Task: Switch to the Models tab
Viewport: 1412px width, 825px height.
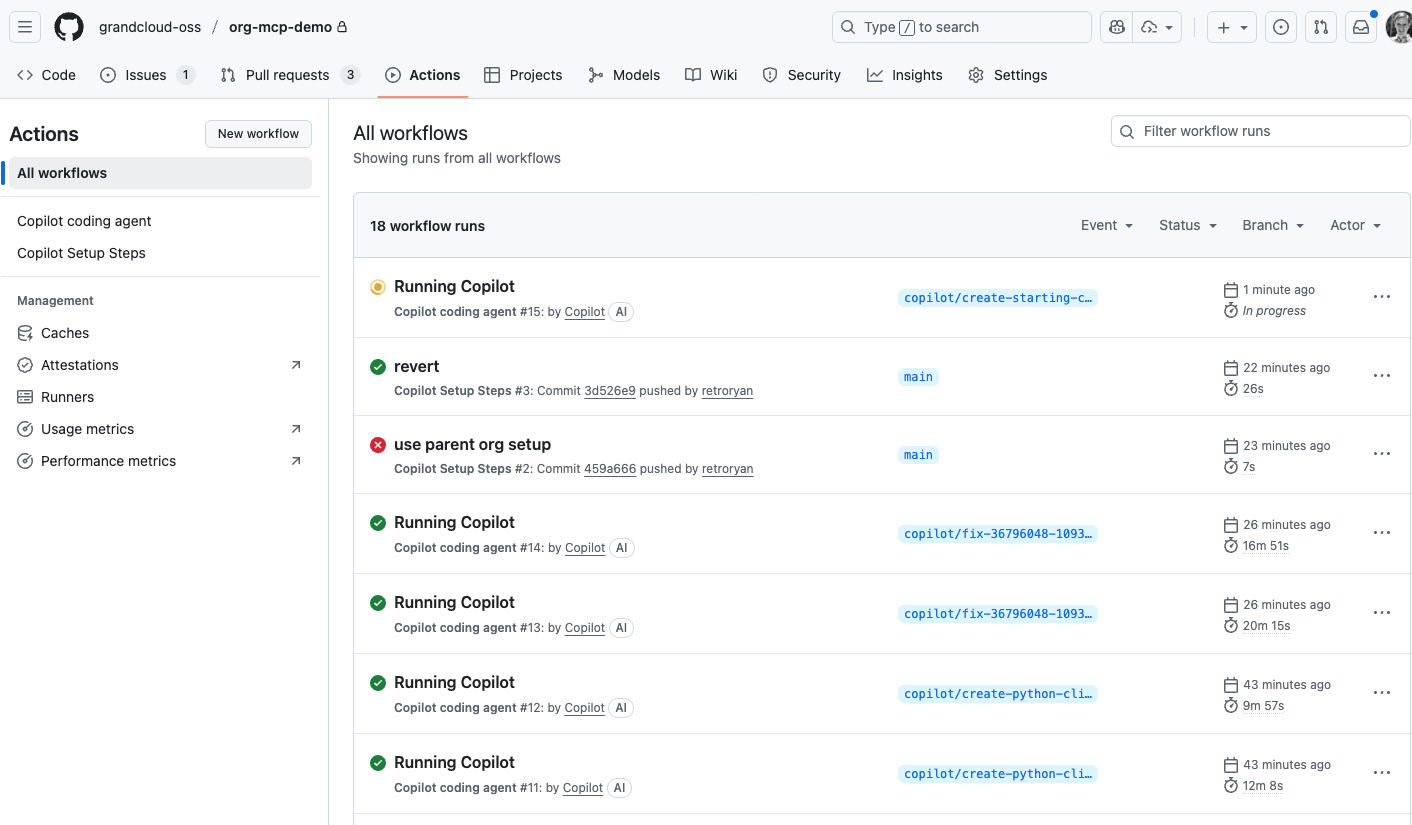Action: [624, 75]
